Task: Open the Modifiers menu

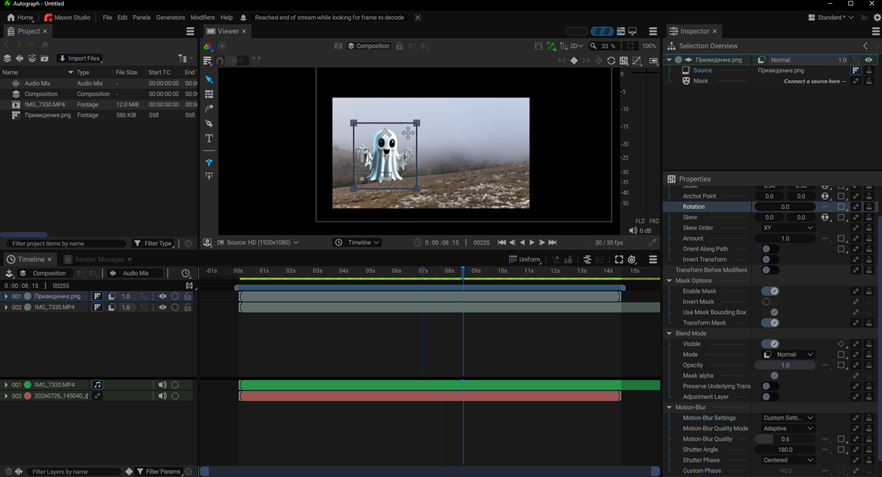Action: [x=202, y=17]
